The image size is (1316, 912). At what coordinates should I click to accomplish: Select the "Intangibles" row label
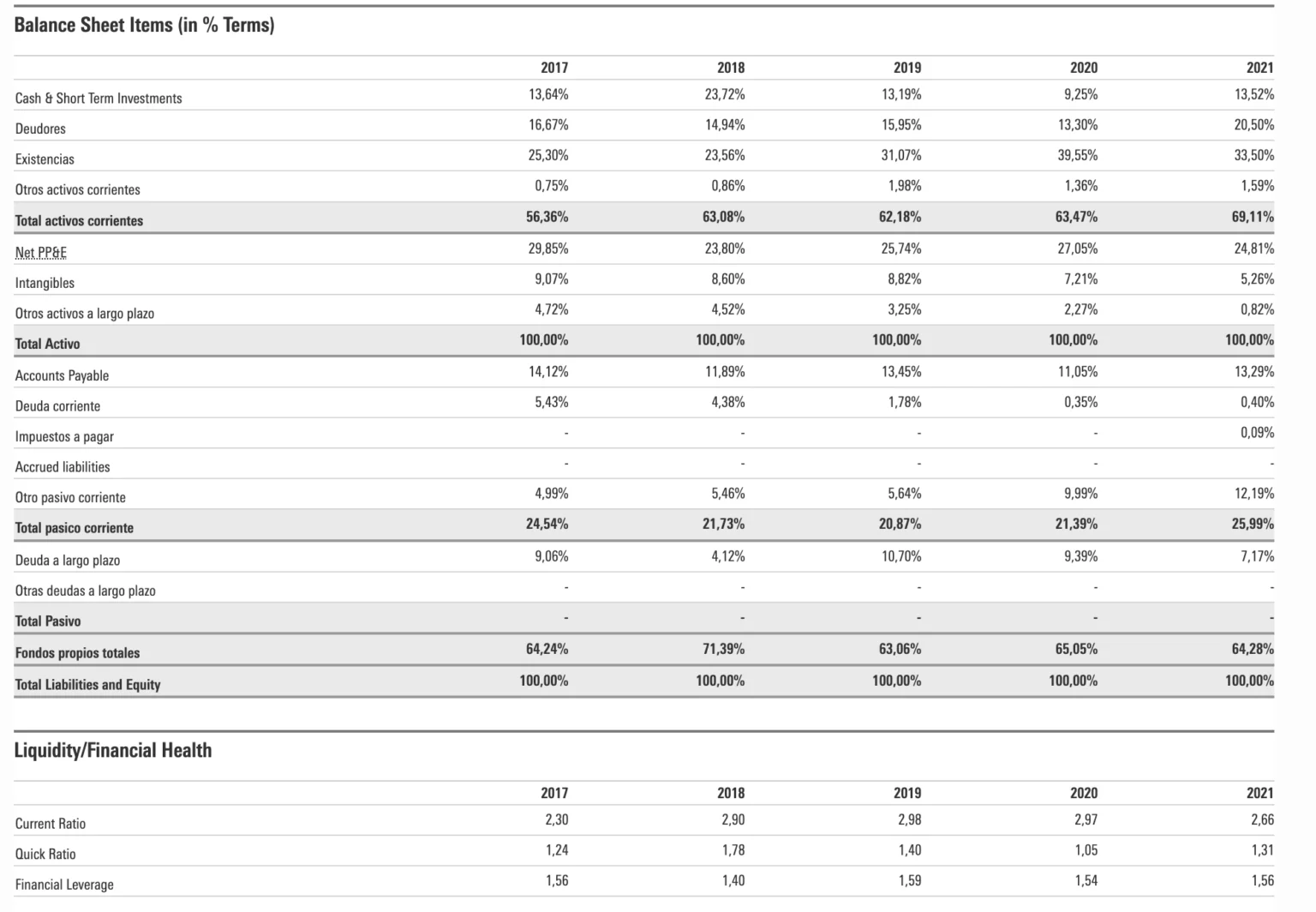point(45,283)
